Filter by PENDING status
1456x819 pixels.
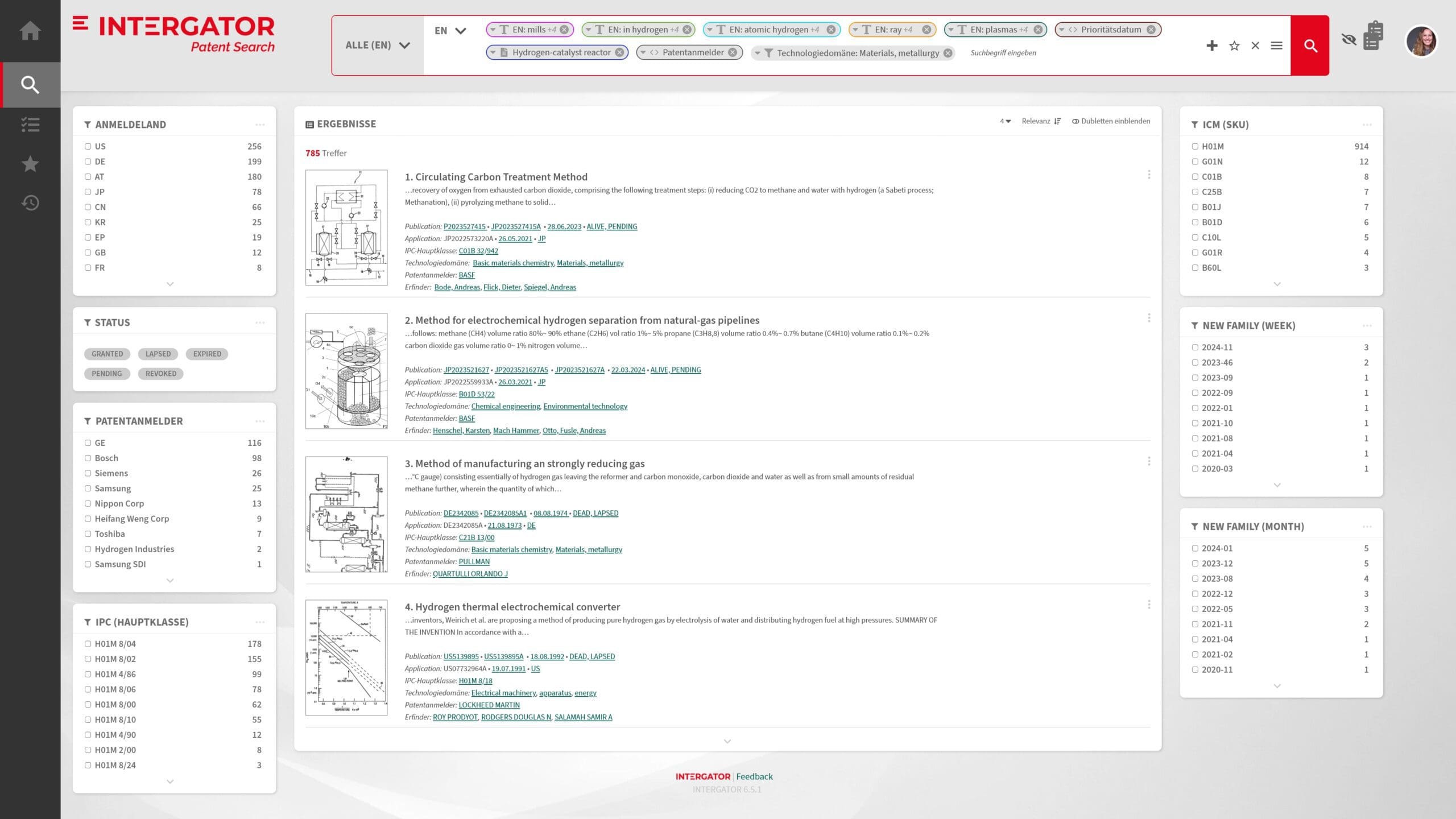(x=107, y=374)
